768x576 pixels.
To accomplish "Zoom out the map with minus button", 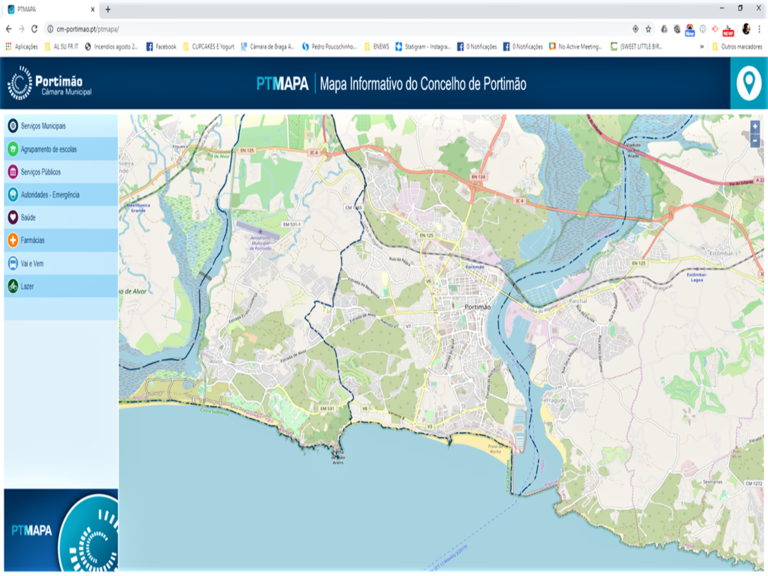I will click(x=754, y=141).
